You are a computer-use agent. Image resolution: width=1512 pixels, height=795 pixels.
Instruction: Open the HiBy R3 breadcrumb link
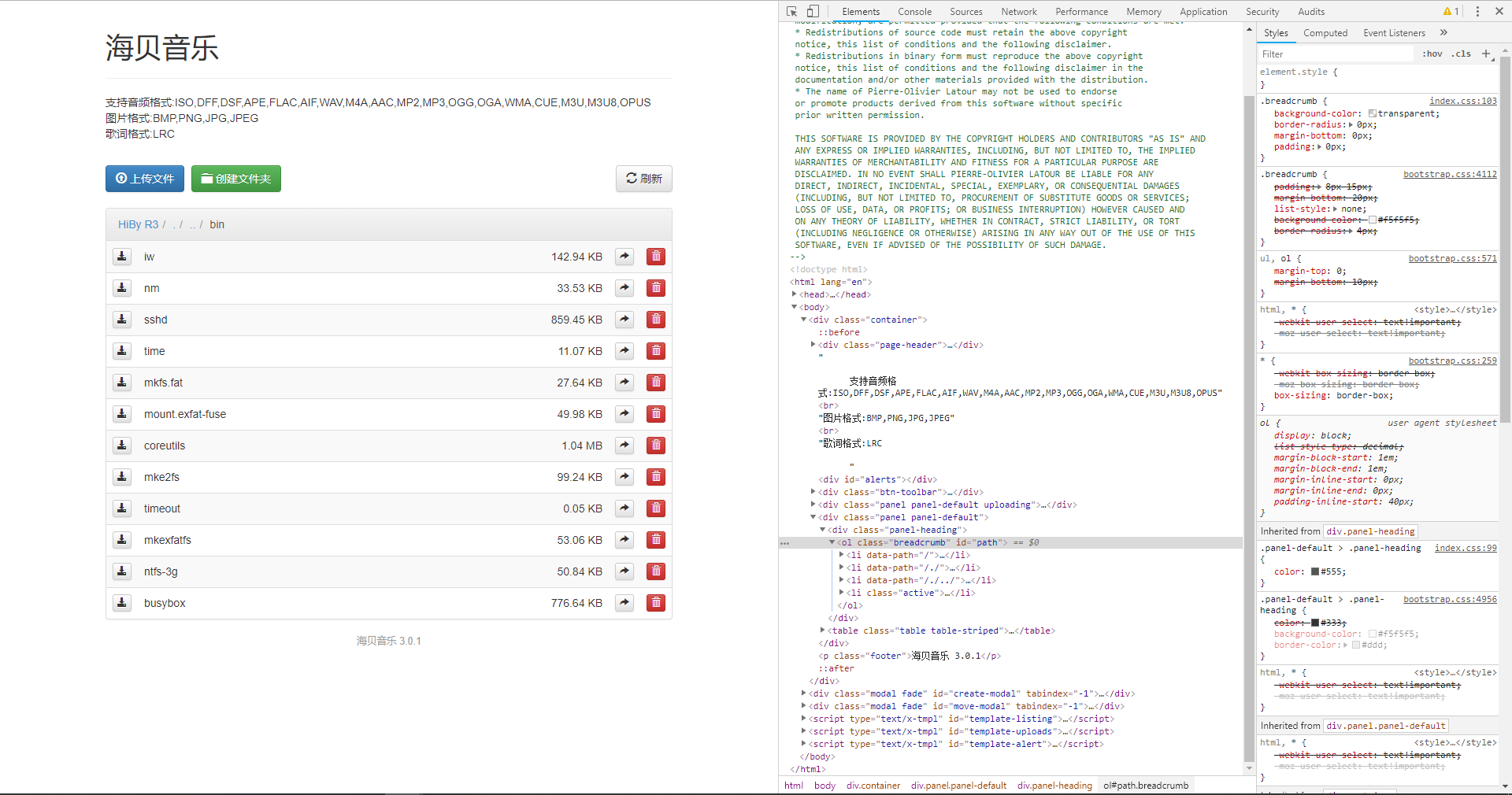click(x=138, y=224)
